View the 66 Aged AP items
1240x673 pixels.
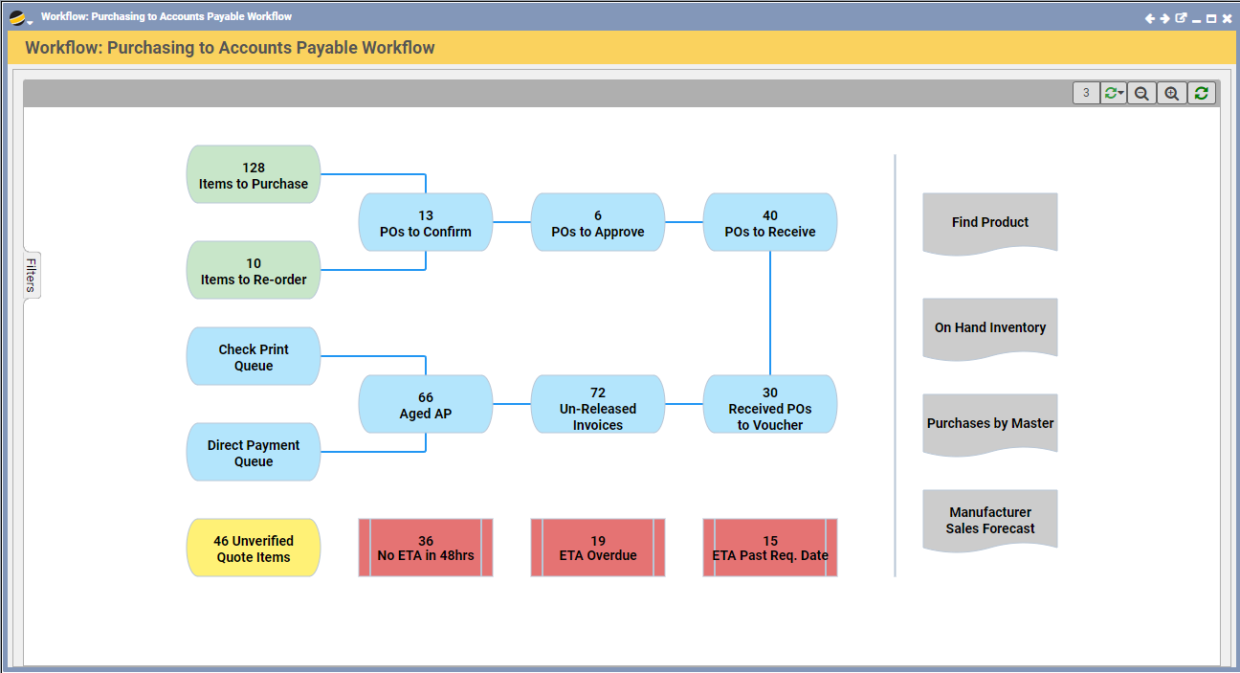[x=425, y=404]
